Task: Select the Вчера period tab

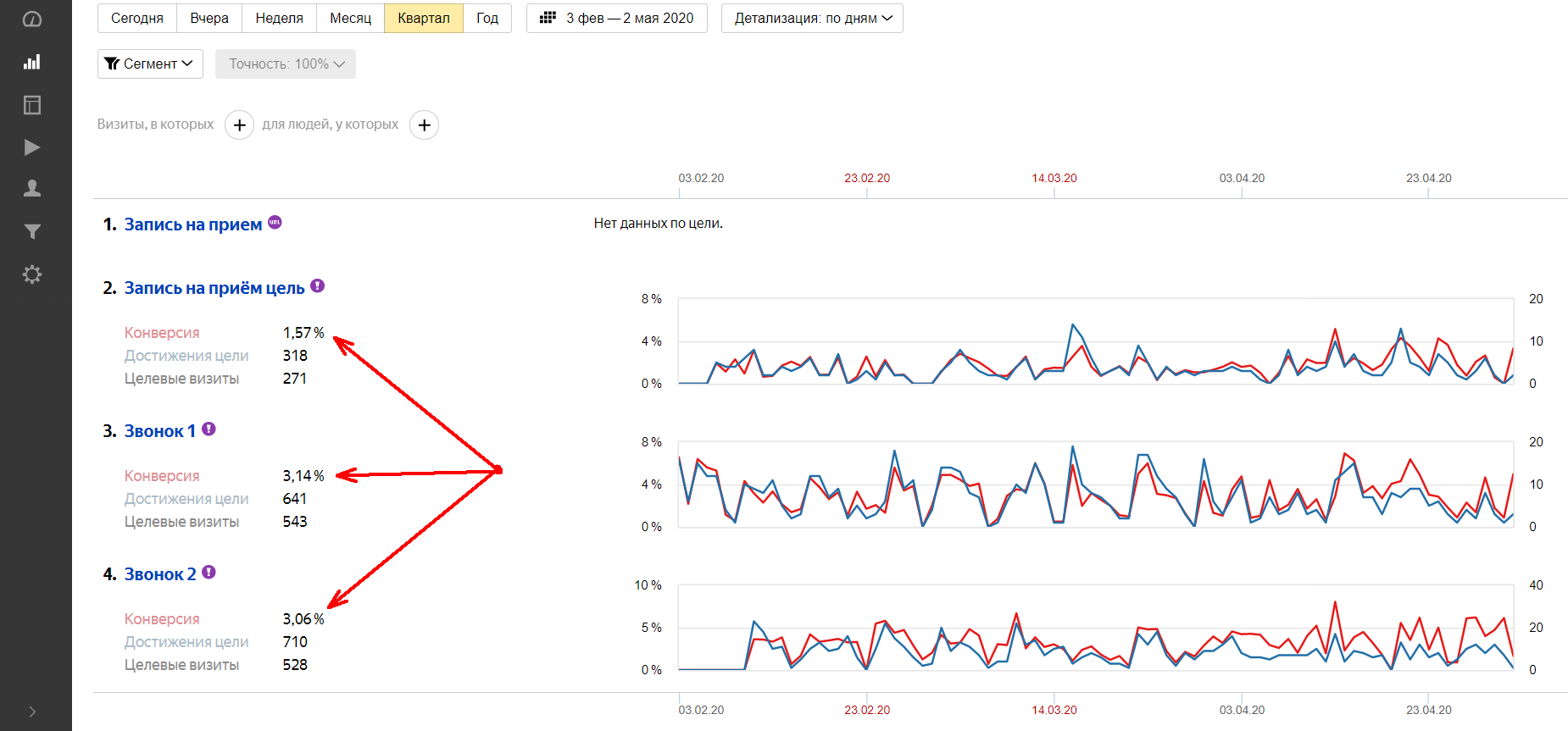Action: click(x=209, y=18)
